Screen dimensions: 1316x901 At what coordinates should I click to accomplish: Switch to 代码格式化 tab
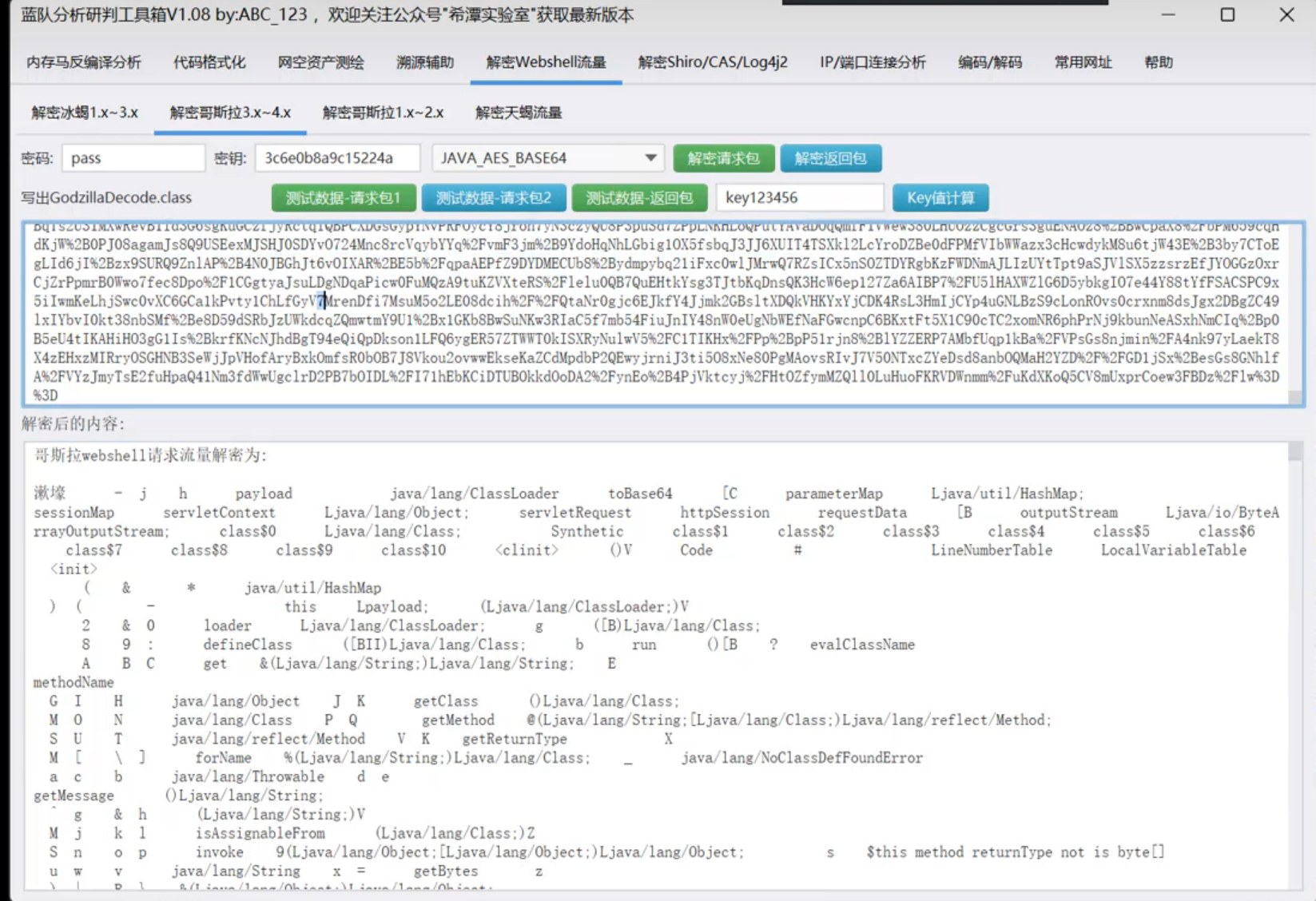[209, 62]
